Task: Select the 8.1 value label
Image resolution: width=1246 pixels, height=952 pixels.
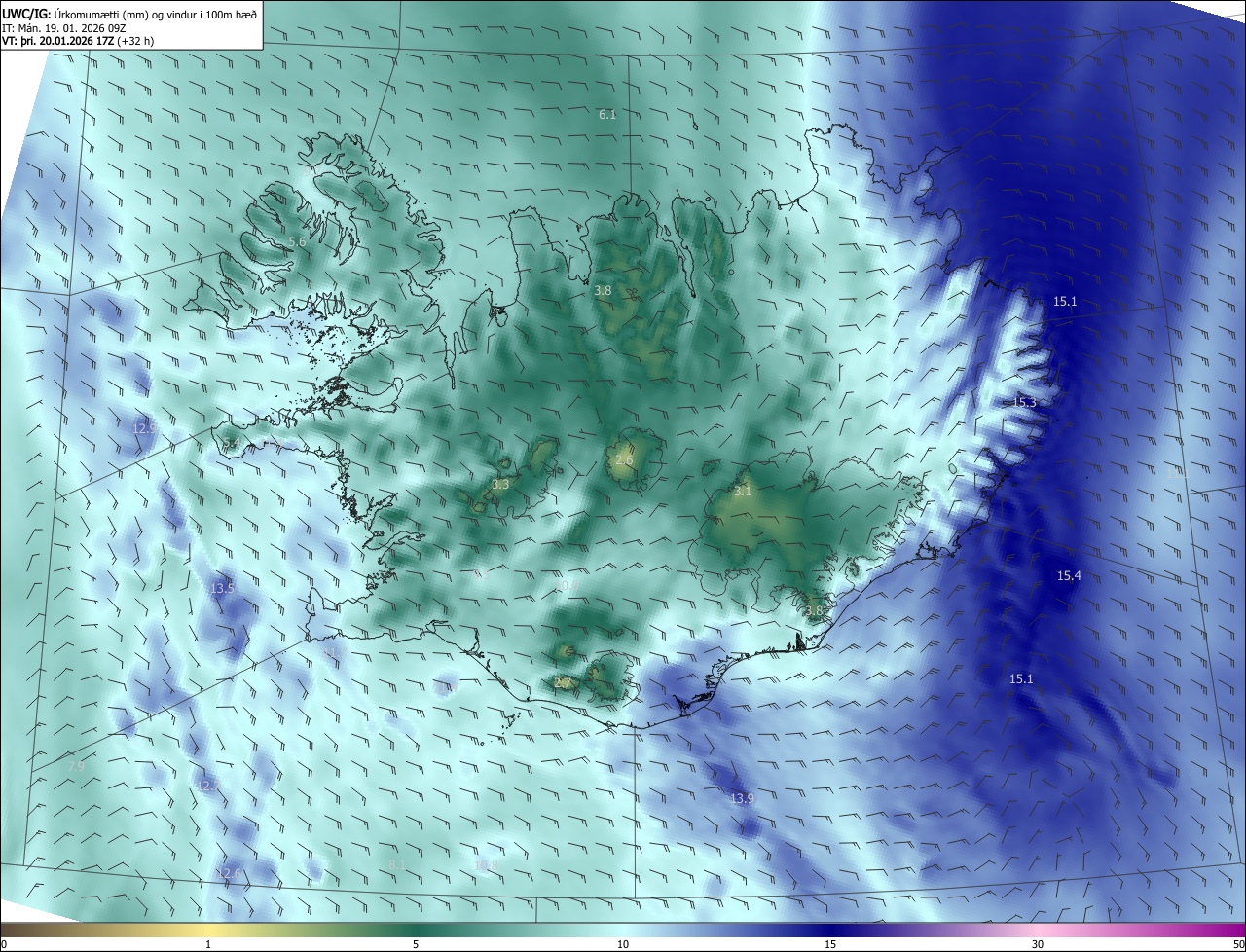Action: (397, 864)
